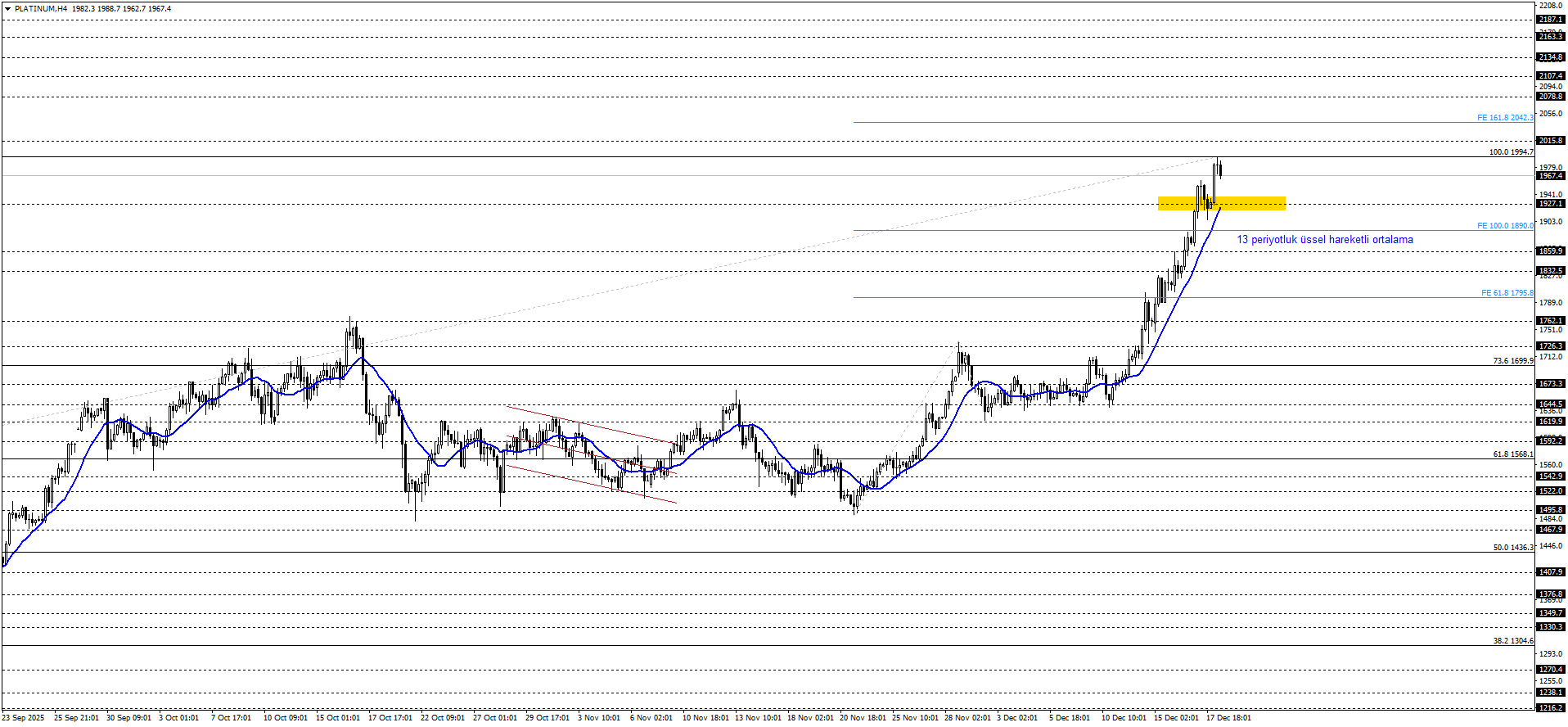This screenshot has width=1568, height=727.
Task: Click the 23 Sep 2025 date label
Action: point(23,718)
